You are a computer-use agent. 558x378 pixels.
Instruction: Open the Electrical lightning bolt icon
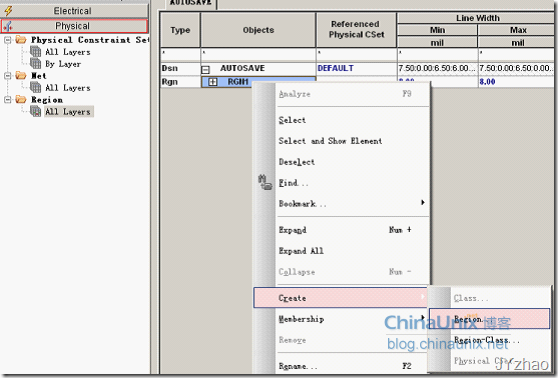click(x=9, y=11)
